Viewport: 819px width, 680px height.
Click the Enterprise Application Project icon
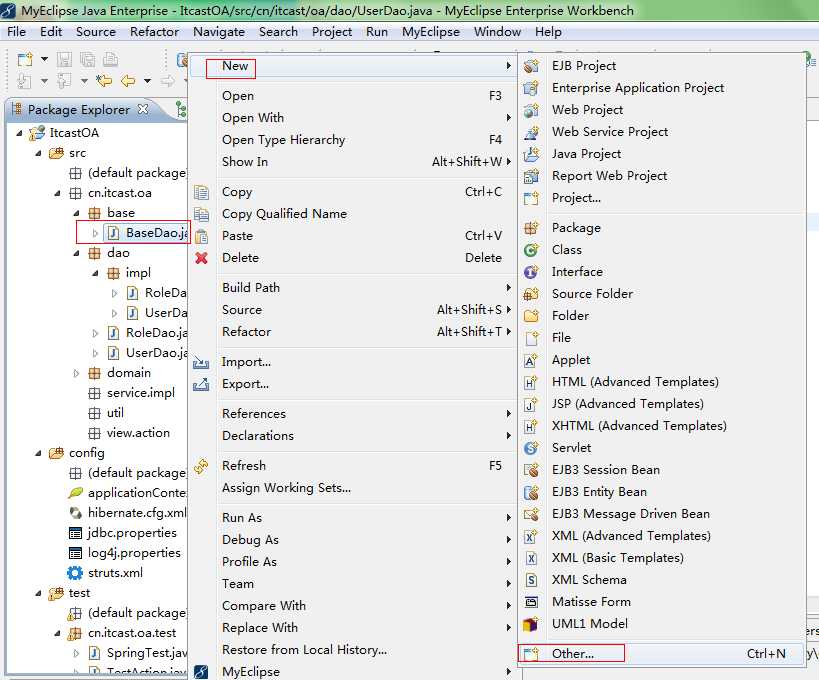point(531,88)
